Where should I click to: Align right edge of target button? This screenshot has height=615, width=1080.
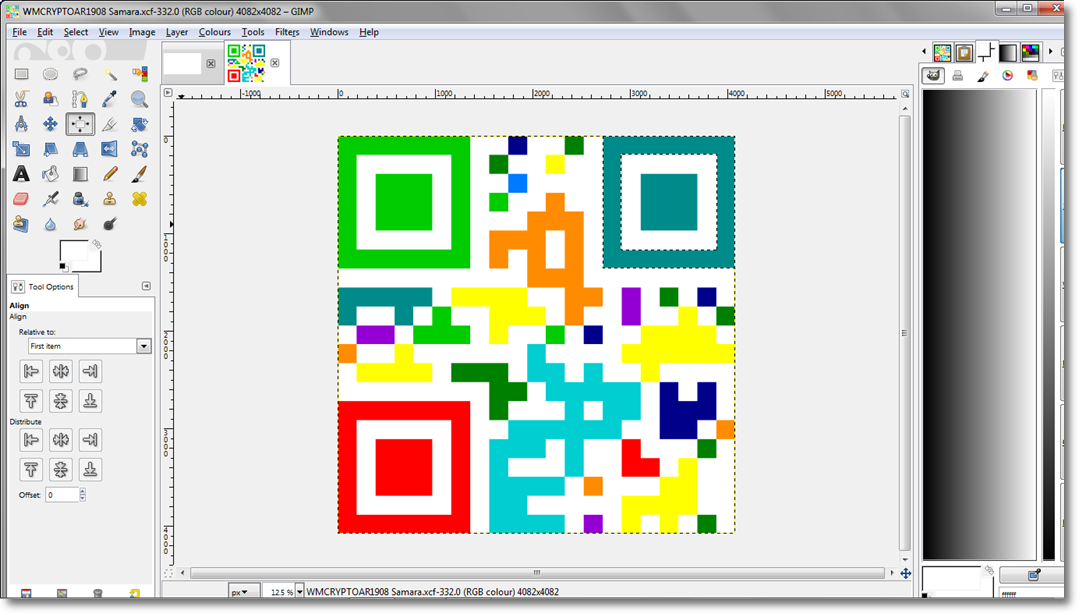point(90,371)
